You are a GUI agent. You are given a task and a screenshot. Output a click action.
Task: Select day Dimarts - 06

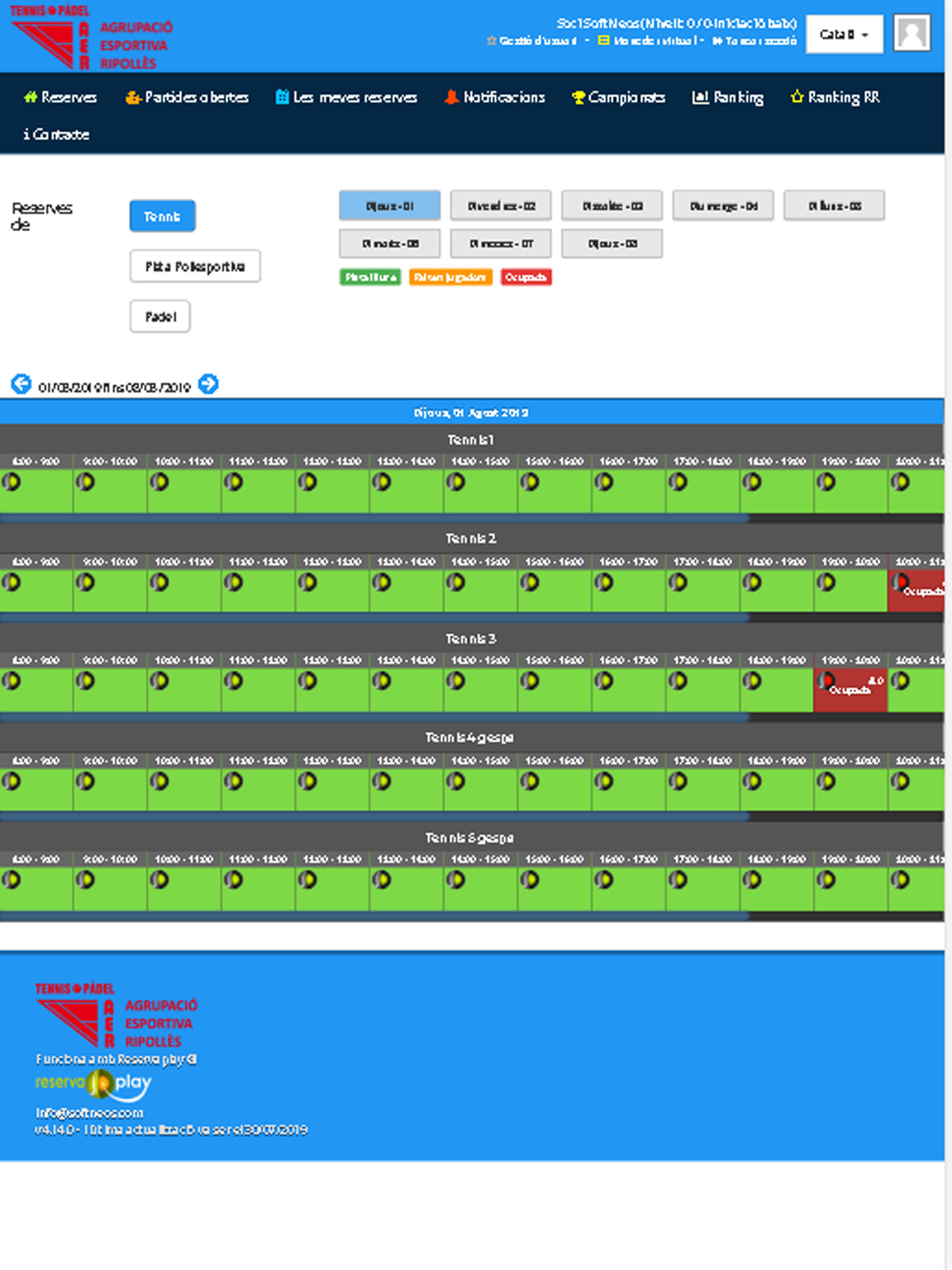pos(390,244)
